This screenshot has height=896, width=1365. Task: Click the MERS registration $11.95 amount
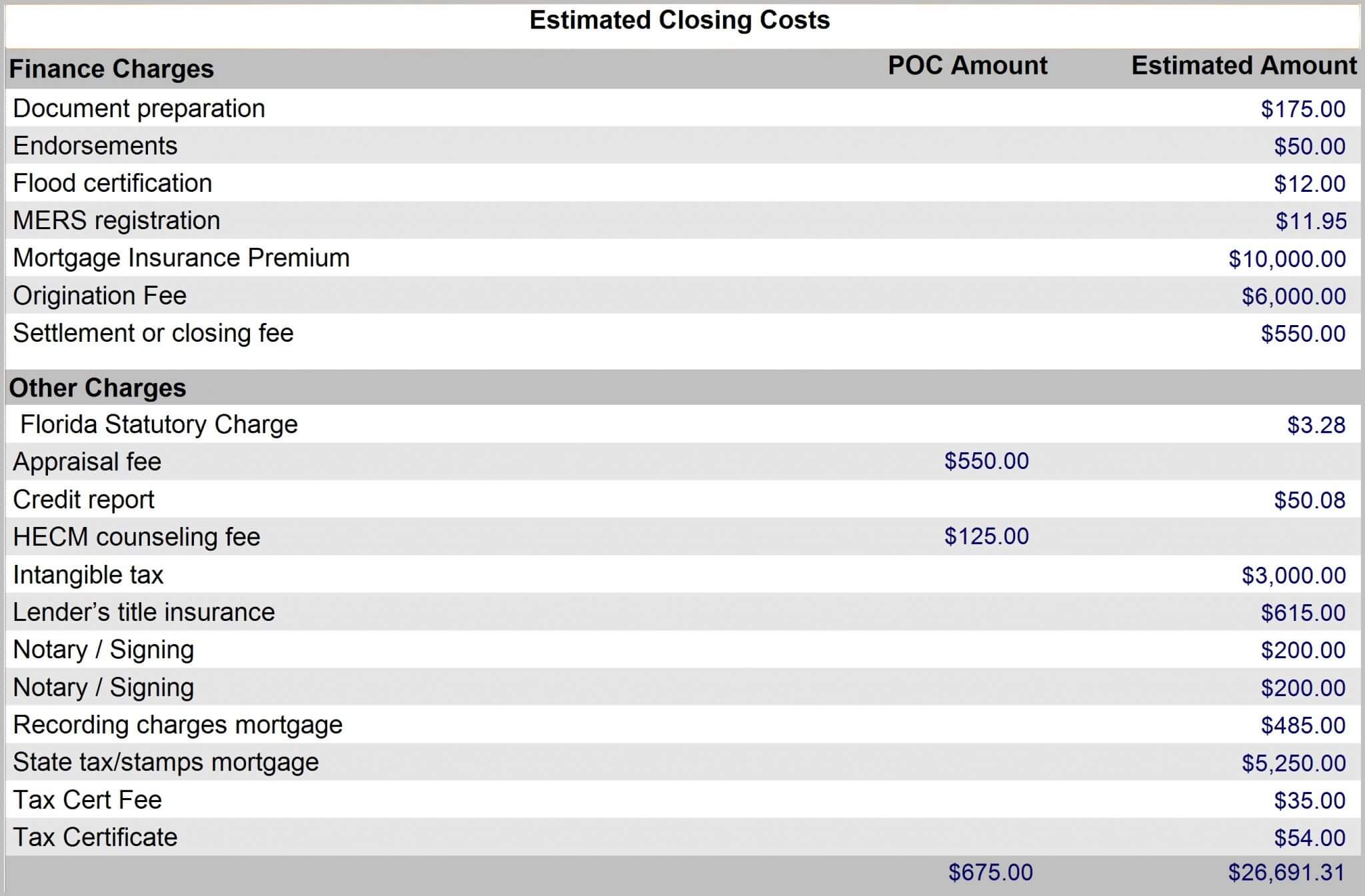point(1311,221)
